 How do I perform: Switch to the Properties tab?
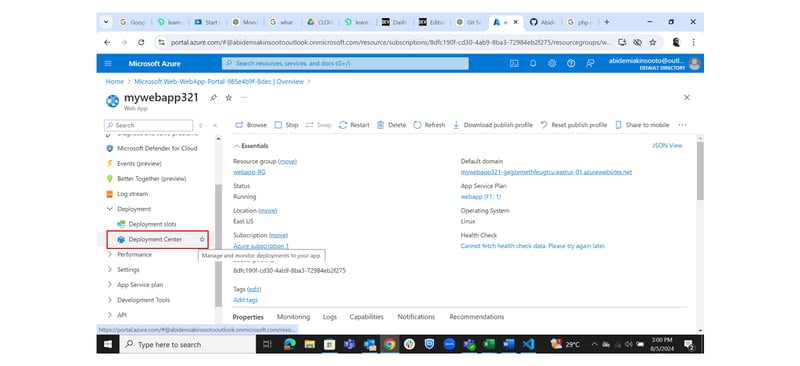248,317
